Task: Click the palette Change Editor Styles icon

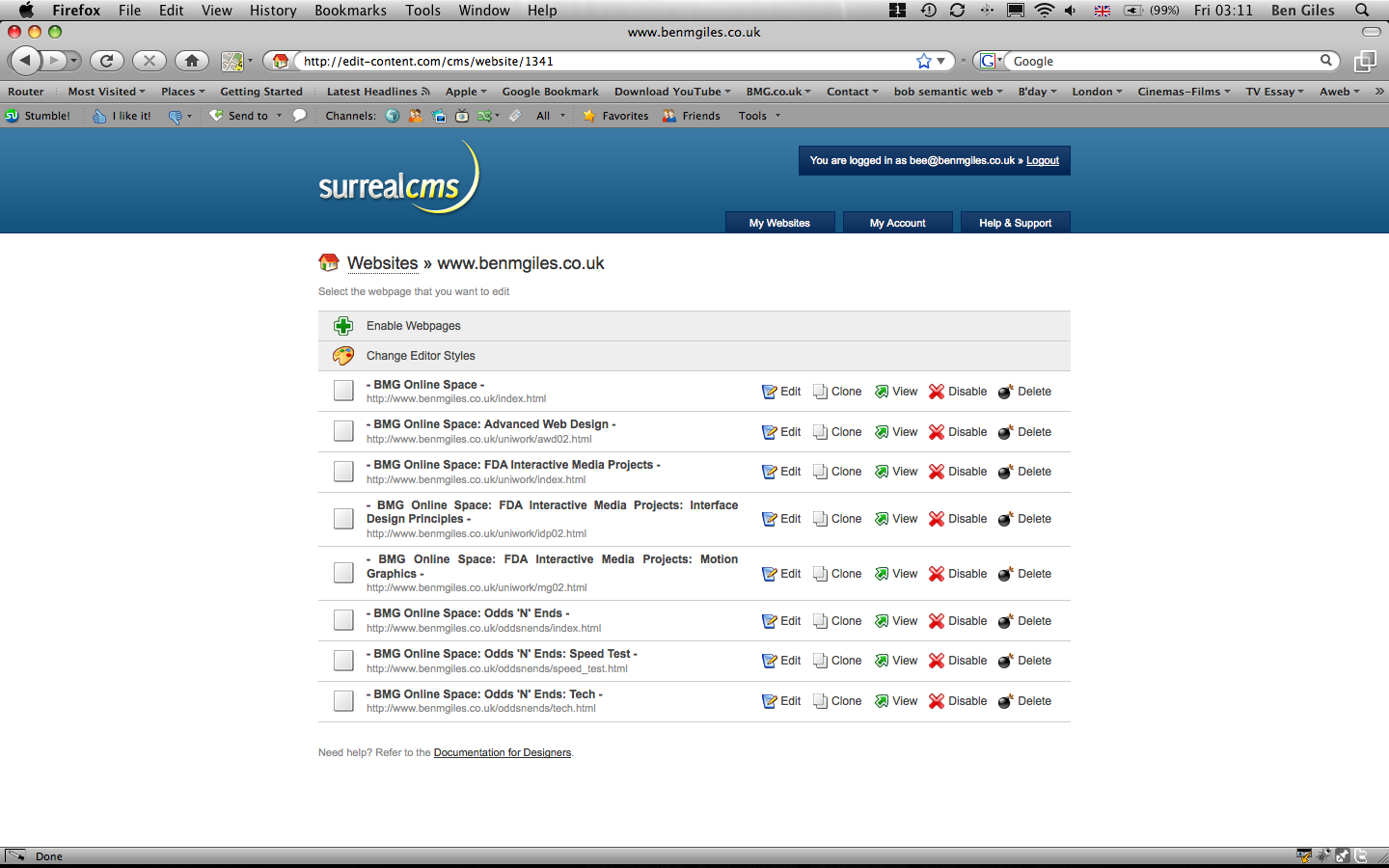Action: (343, 356)
